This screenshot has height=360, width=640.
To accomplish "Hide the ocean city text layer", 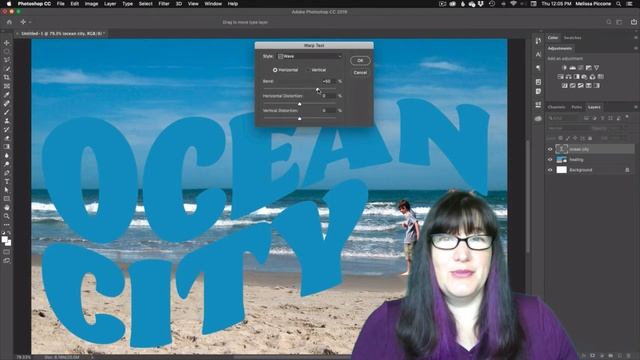I will point(550,149).
